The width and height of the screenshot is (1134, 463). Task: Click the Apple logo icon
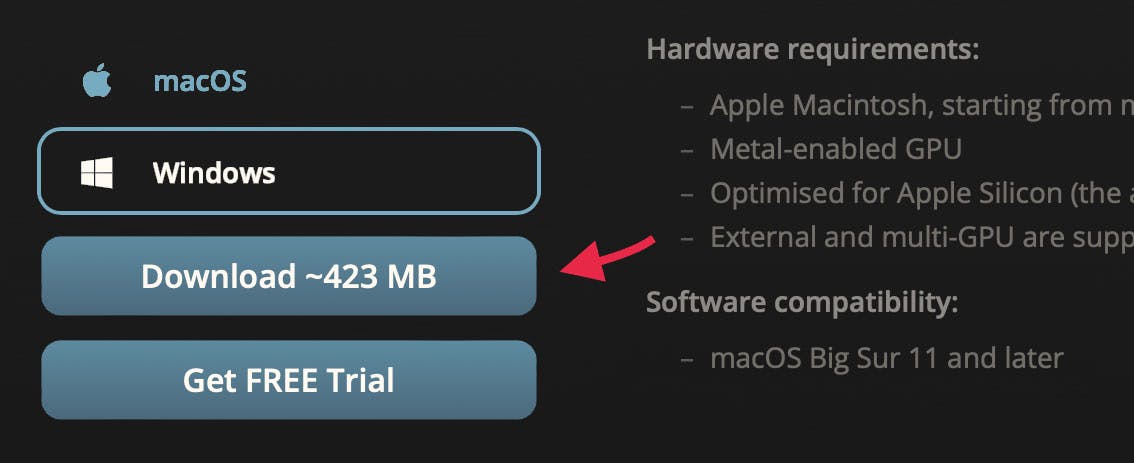point(97,80)
